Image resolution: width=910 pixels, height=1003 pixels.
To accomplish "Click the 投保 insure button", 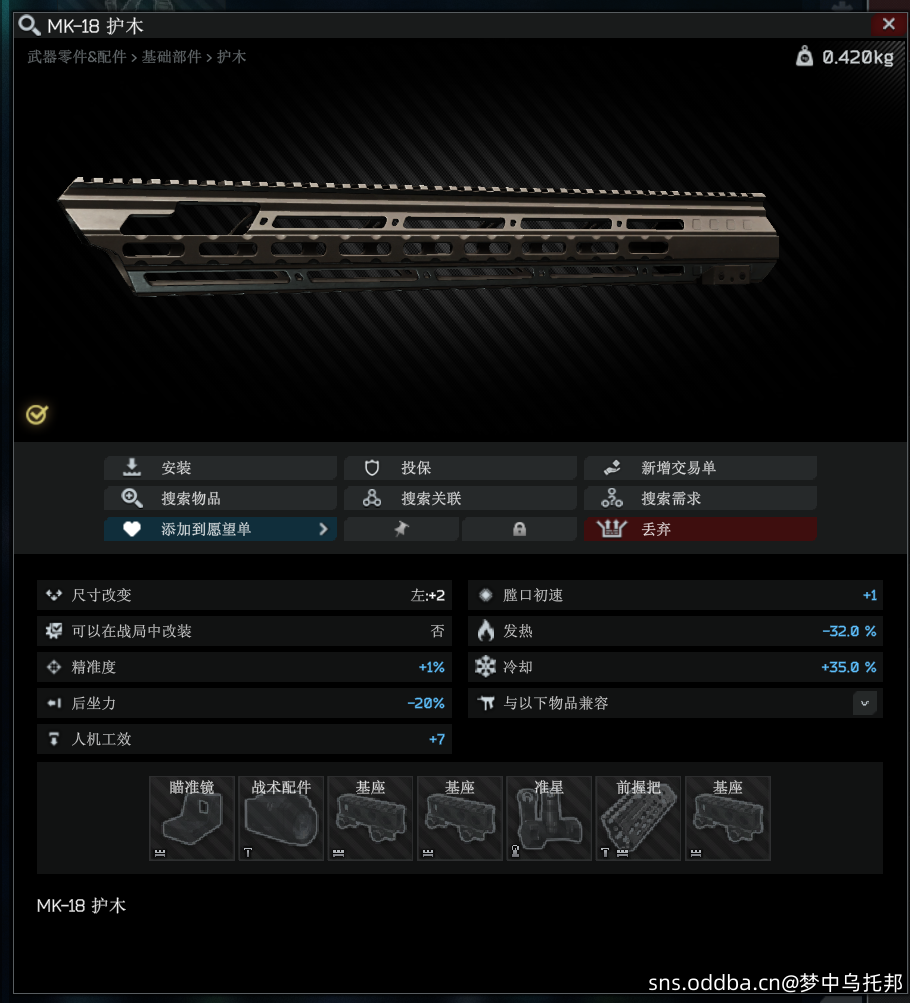I will click(460, 468).
